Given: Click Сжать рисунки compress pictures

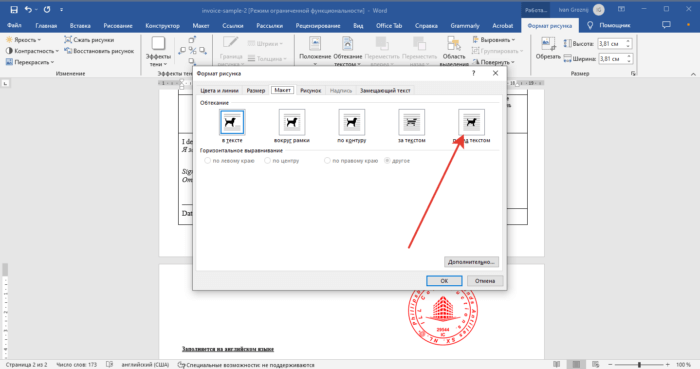Looking at the screenshot, I should pyautogui.click(x=89, y=40).
